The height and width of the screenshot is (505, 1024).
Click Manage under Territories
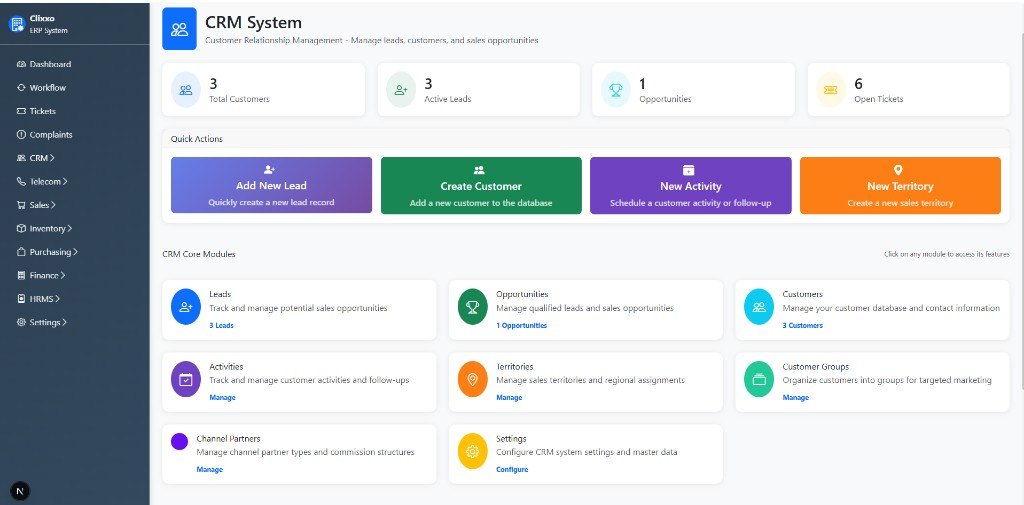coord(509,397)
